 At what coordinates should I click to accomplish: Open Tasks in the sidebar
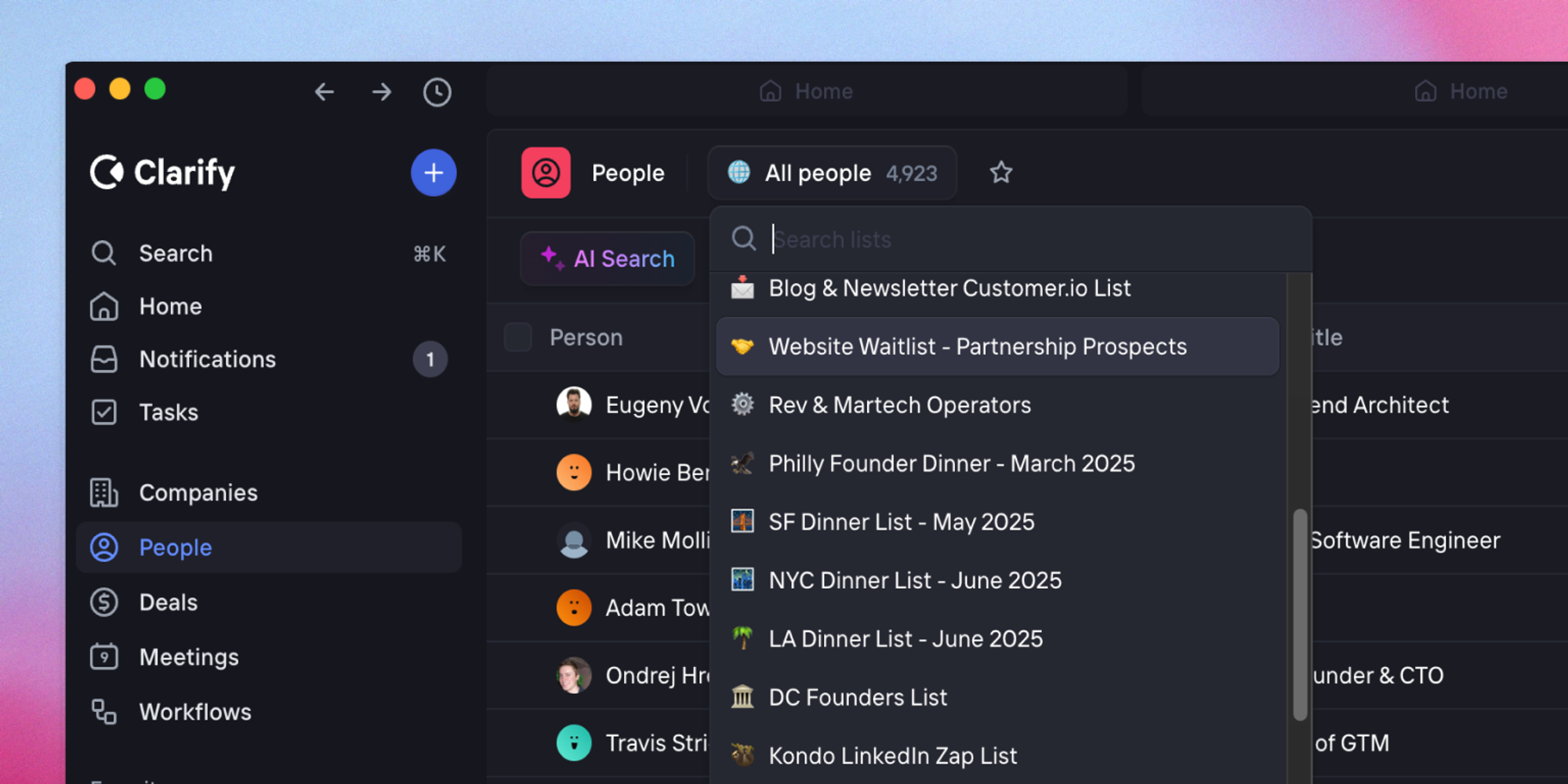[x=269, y=412]
